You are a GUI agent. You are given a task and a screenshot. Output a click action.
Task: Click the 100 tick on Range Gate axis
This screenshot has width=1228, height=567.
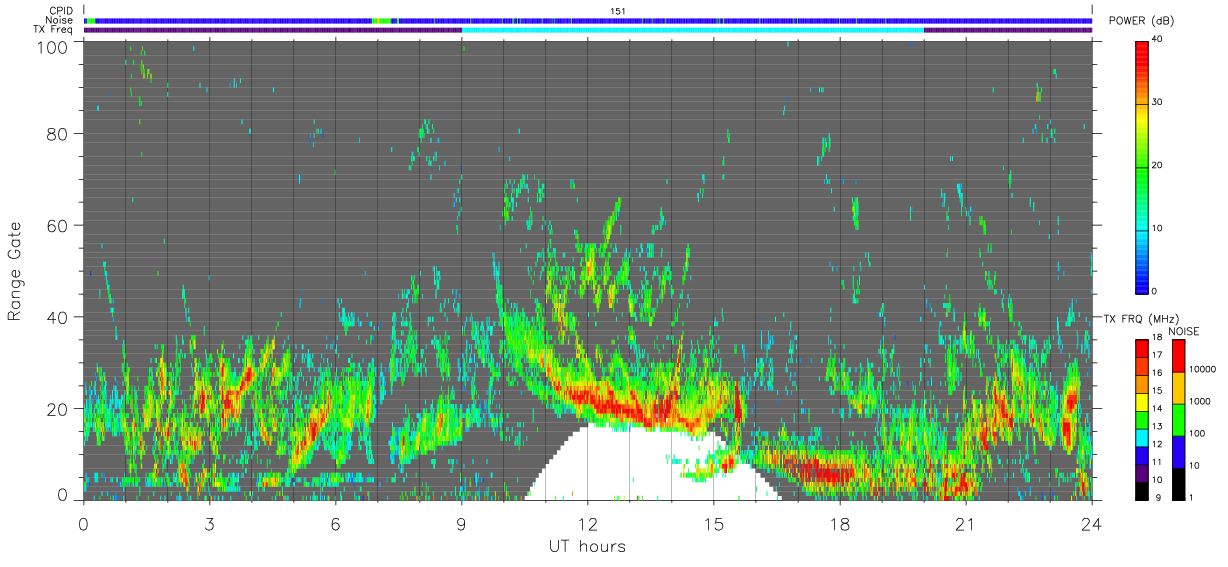pos(53,46)
